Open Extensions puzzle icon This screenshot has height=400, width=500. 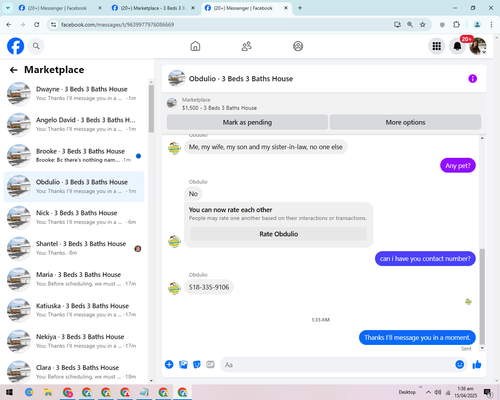coord(456,24)
